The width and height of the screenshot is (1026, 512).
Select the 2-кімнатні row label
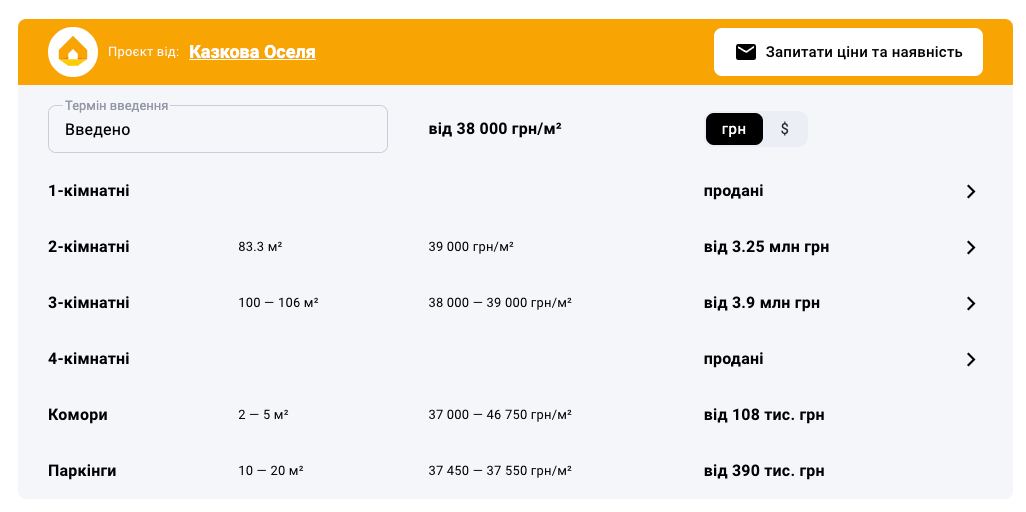(89, 247)
